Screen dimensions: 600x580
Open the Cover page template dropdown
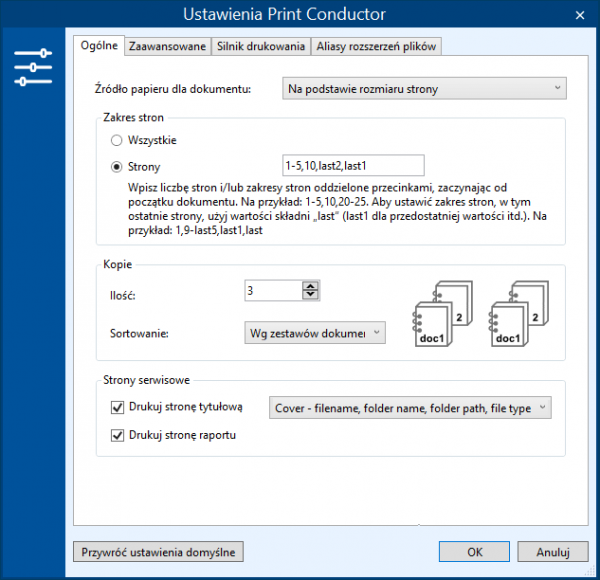click(410, 408)
